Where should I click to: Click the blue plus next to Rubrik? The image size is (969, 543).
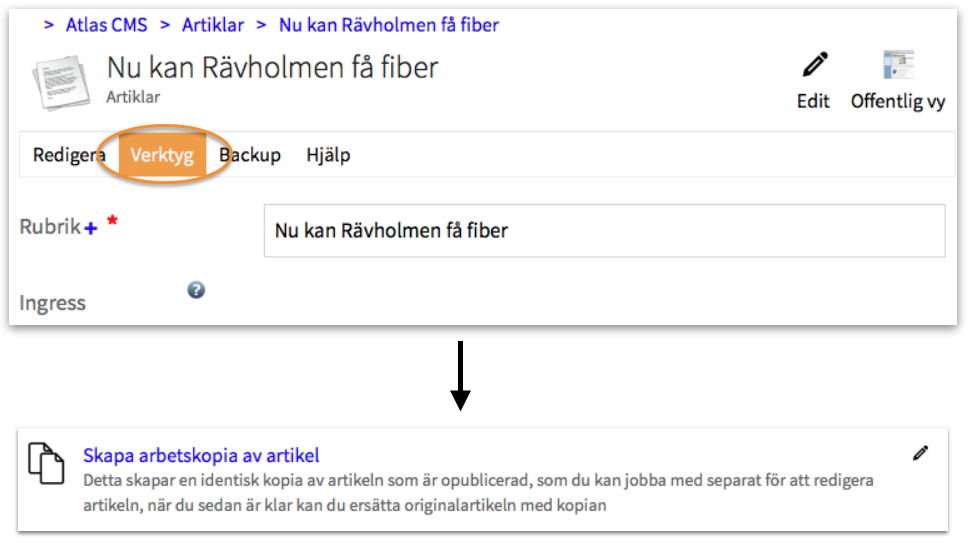point(91,229)
